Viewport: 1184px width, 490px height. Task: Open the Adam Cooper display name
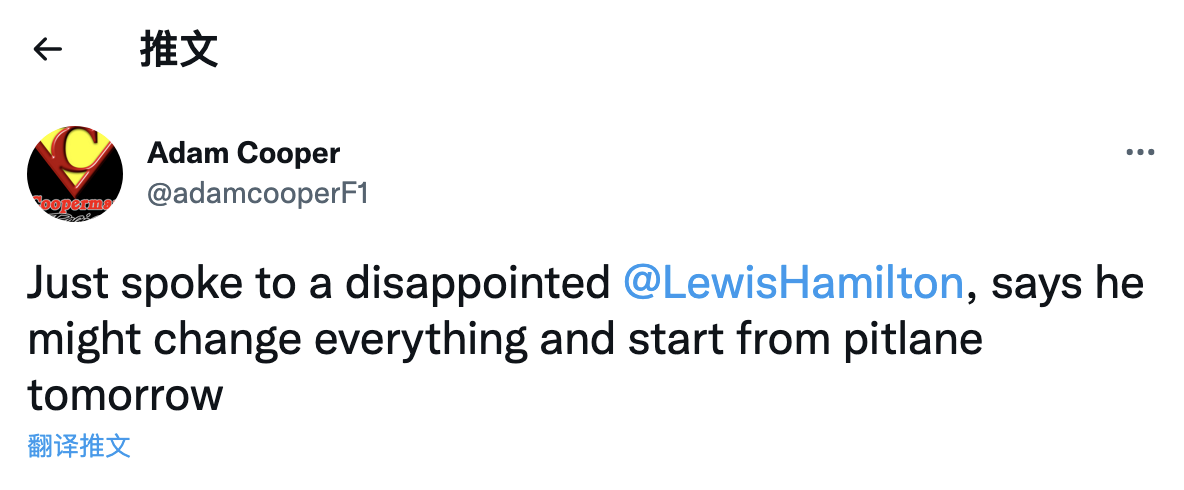point(244,153)
